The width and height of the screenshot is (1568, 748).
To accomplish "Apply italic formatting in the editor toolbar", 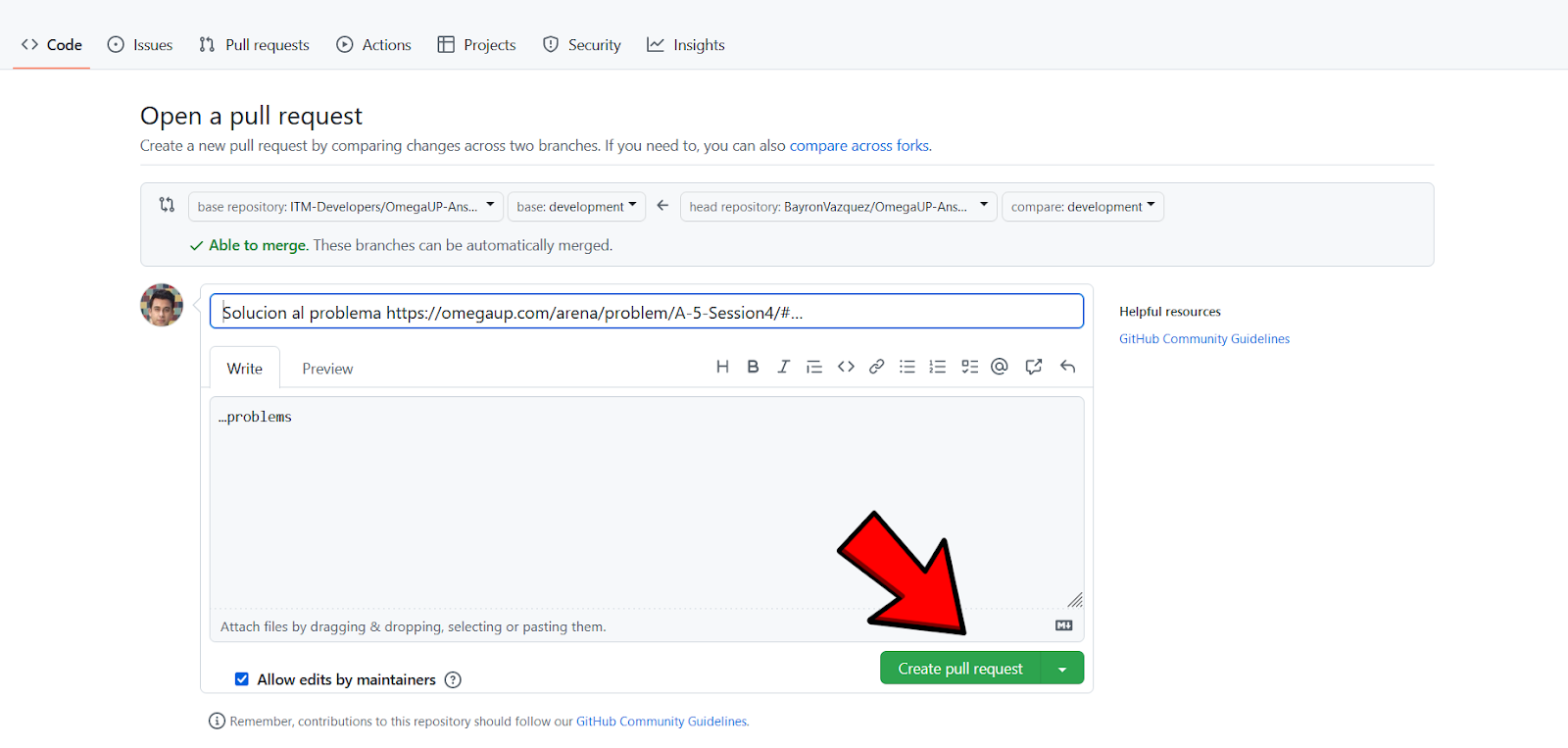I will [783, 367].
